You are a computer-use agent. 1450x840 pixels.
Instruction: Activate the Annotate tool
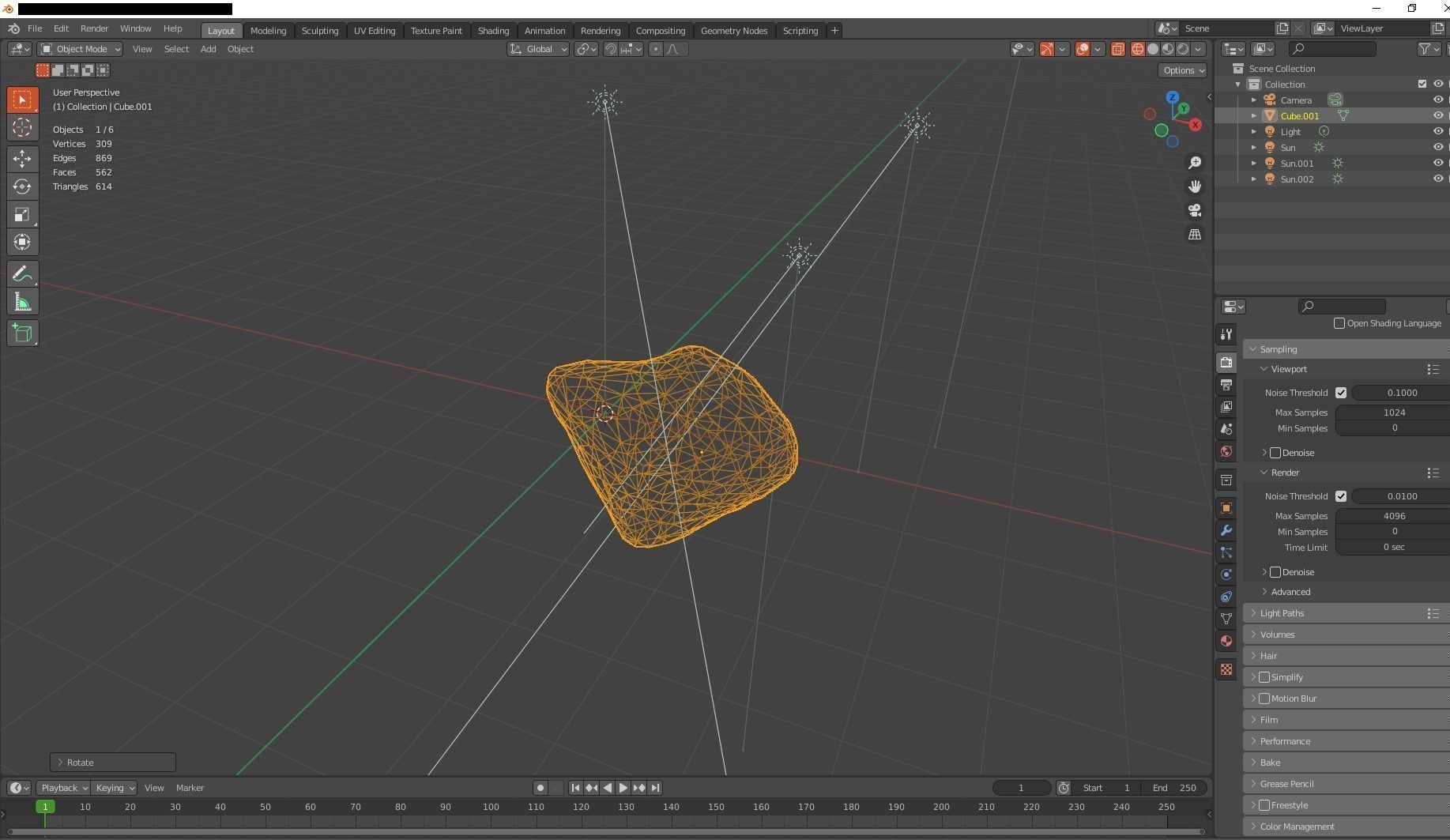click(22, 274)
